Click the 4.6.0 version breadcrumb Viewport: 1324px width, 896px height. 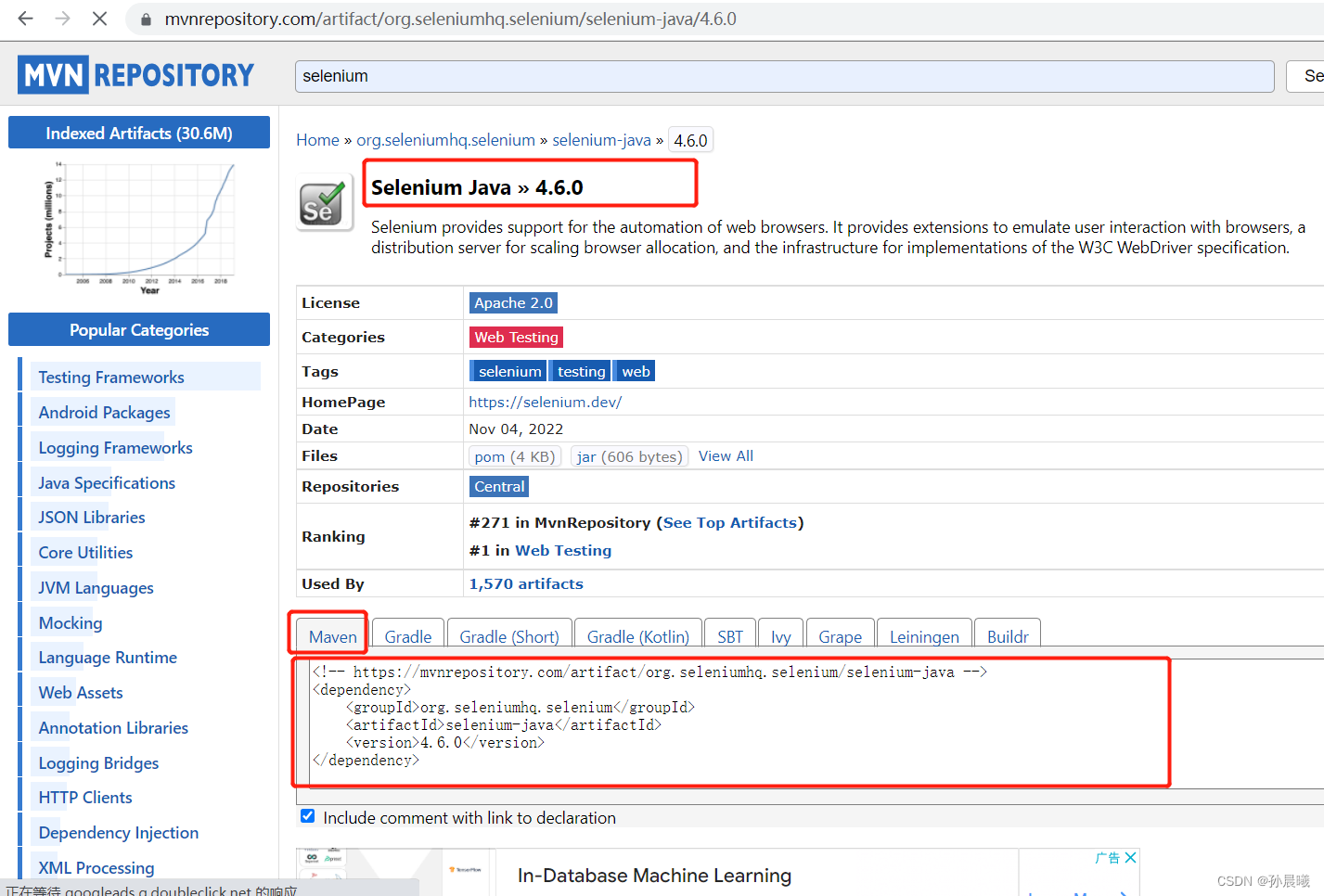click(690, 140)
